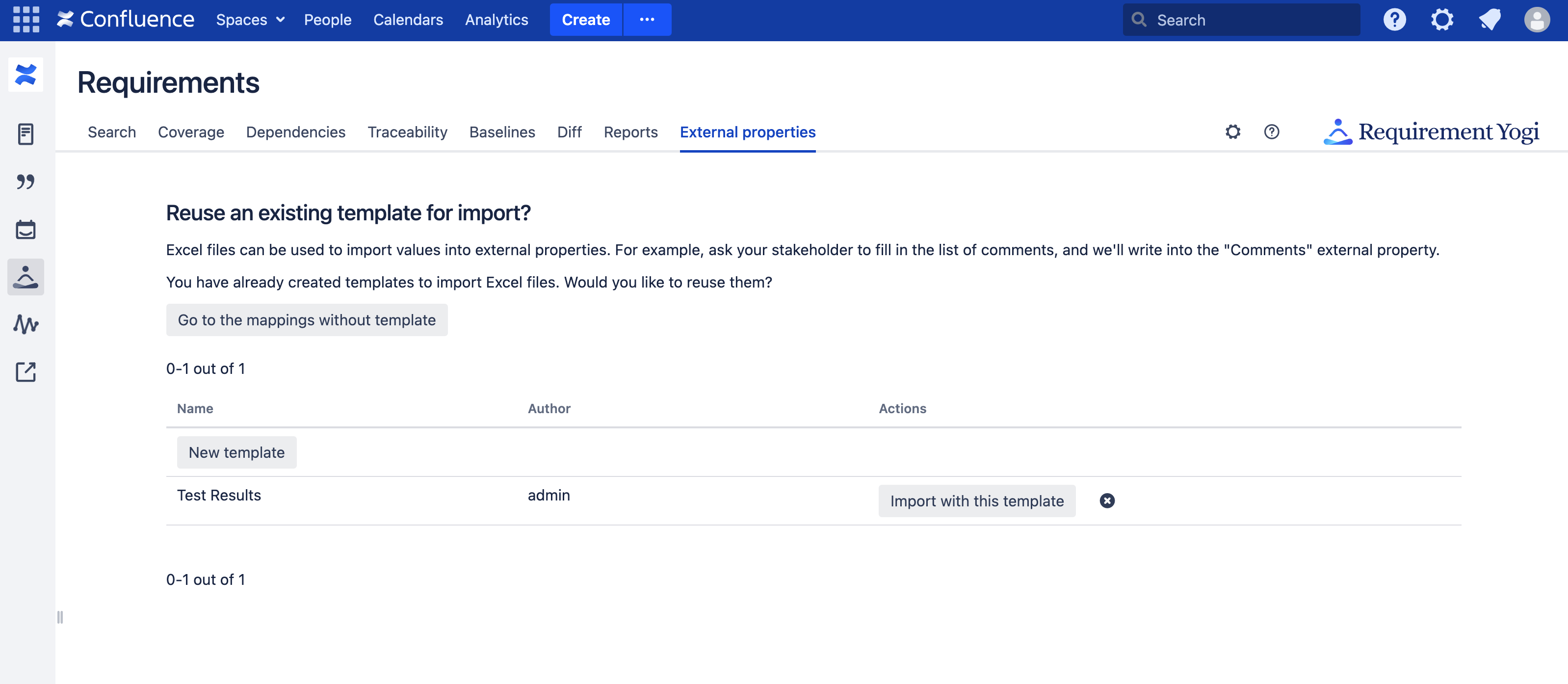Click the Confluence home logo
1568x684 pixels.
pyautogui.click(x=126, y=20)
